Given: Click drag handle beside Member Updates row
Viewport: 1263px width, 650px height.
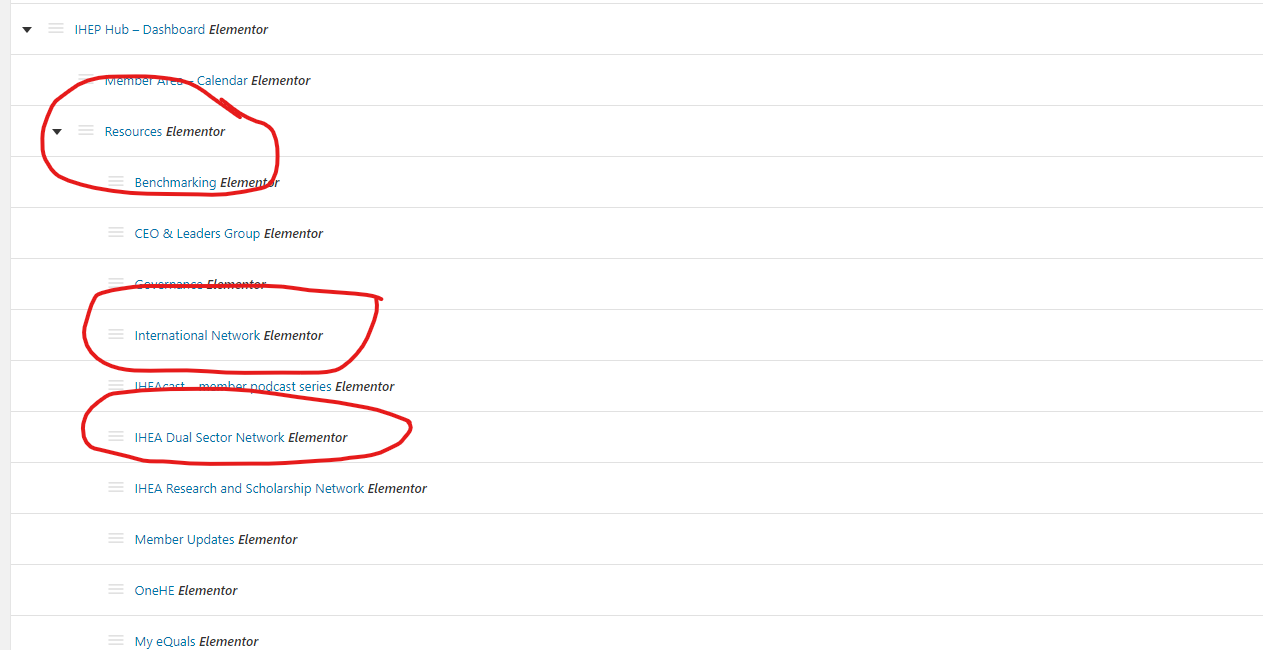Looking at the screenshot, I should coord(116,539).
